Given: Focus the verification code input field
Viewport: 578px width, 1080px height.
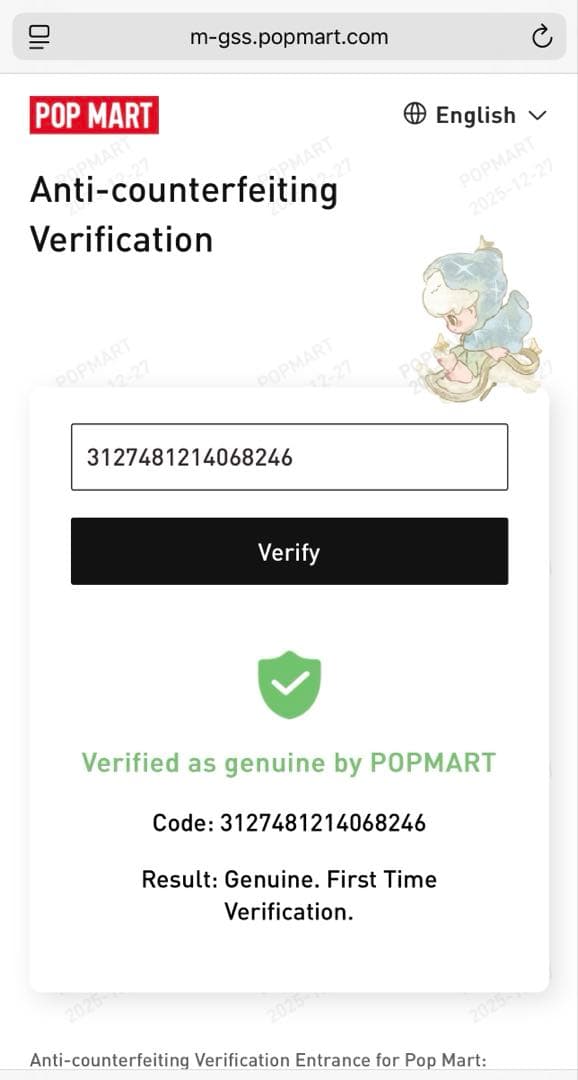Looking at the screenshot, I should pos(289,457).
